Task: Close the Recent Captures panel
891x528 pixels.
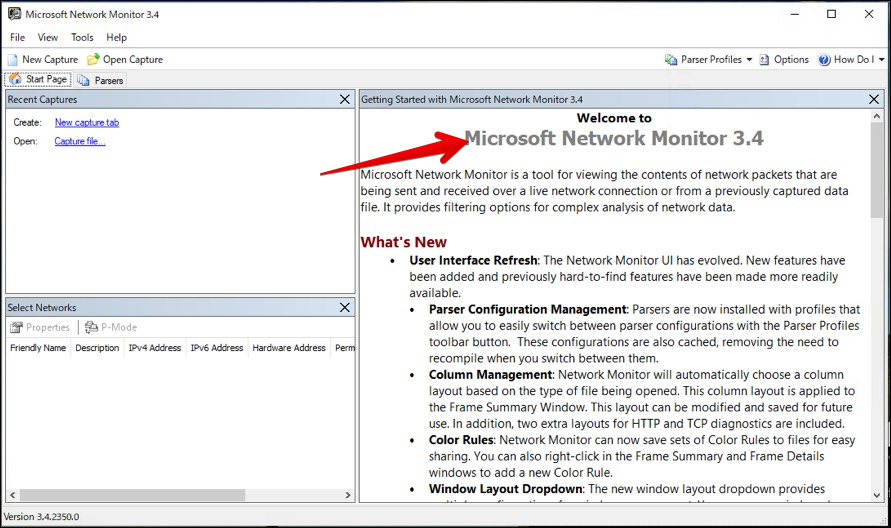Action: pos(345,99)
